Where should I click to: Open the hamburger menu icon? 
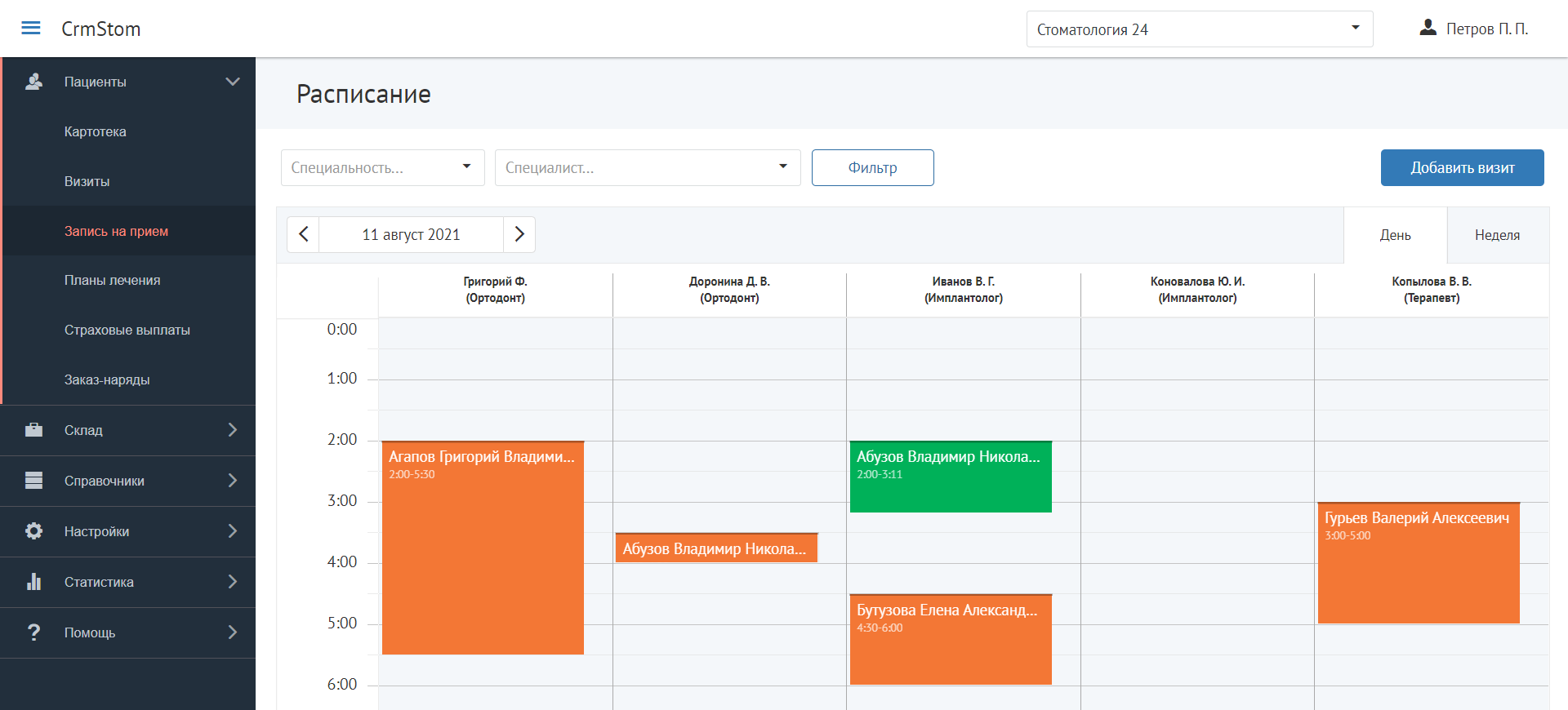31,29
